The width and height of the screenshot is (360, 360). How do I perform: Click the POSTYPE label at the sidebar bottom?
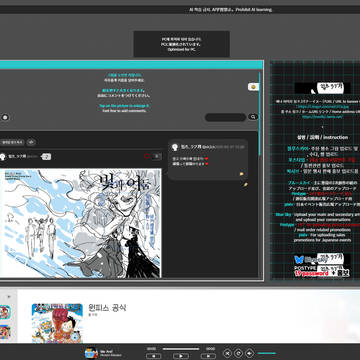pos(305,268)
